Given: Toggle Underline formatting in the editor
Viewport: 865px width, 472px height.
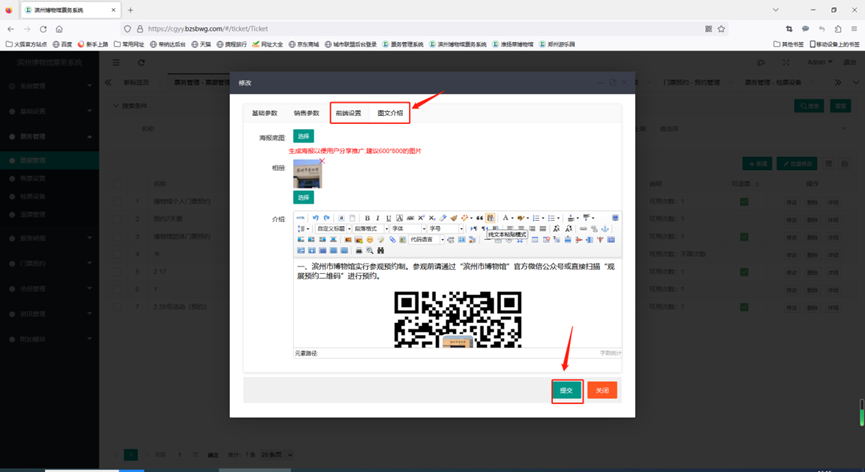Looking at the screenshot, I should (x=389, y=218).
